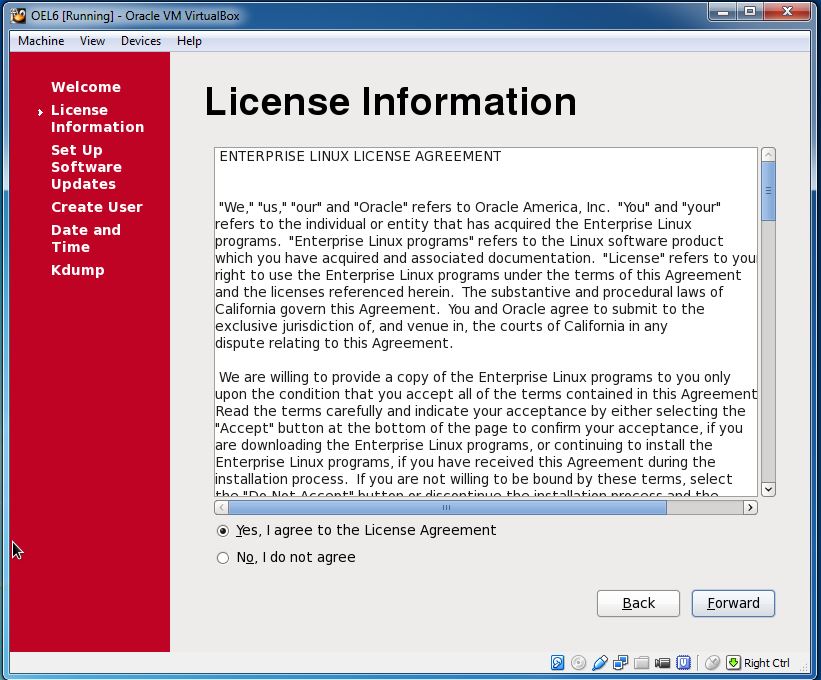
Task: Select Yes, I agree to the License Agreement
Action: pyautogui.click(x=356, y=530)
